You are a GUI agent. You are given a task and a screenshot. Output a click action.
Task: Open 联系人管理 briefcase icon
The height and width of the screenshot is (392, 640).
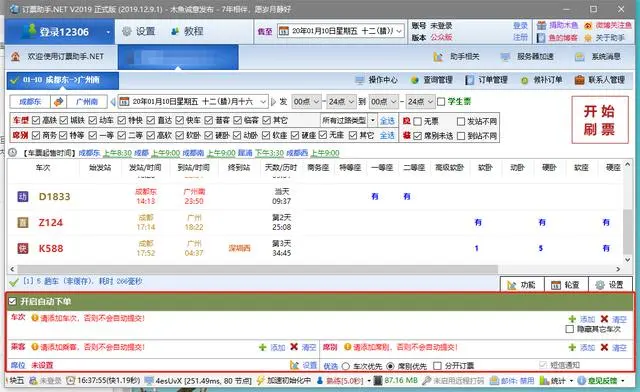pyautogui.click(x=580, y=80)
